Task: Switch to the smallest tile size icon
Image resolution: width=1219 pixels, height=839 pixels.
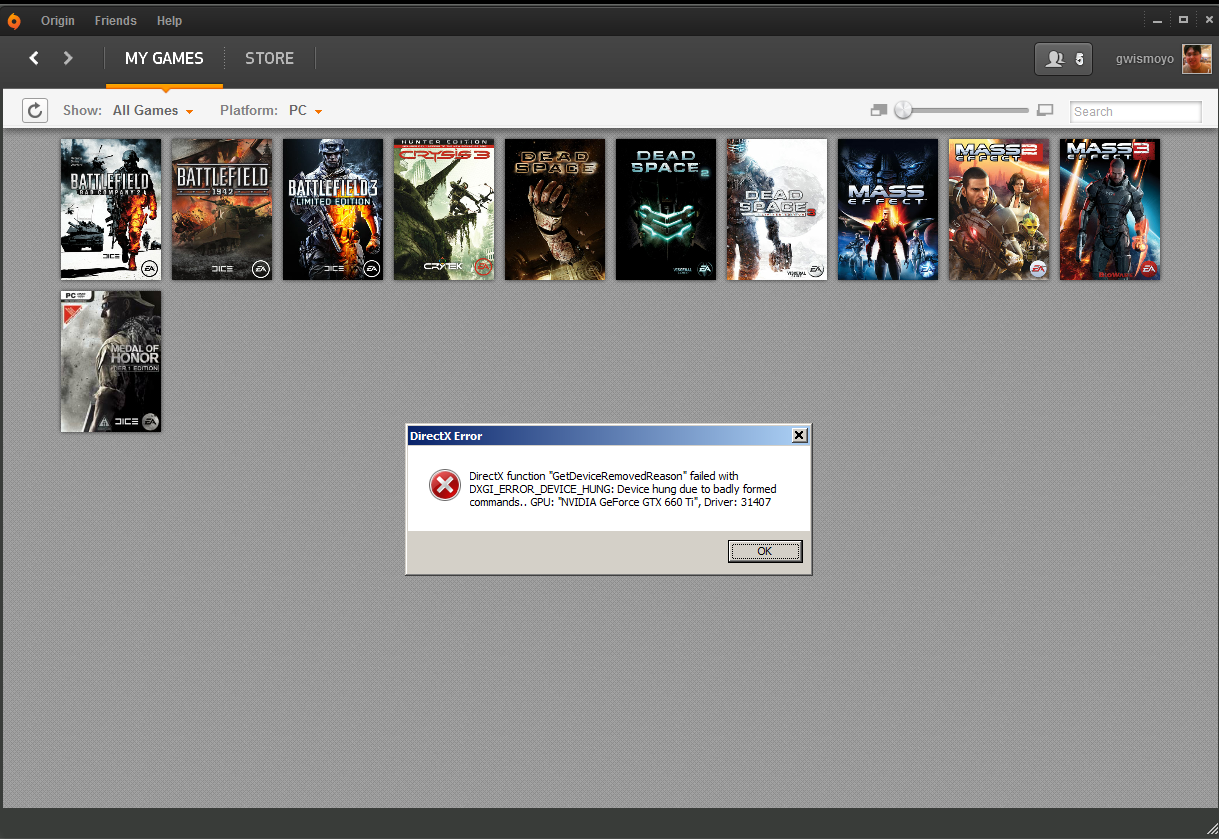Action: click(879, 110)
